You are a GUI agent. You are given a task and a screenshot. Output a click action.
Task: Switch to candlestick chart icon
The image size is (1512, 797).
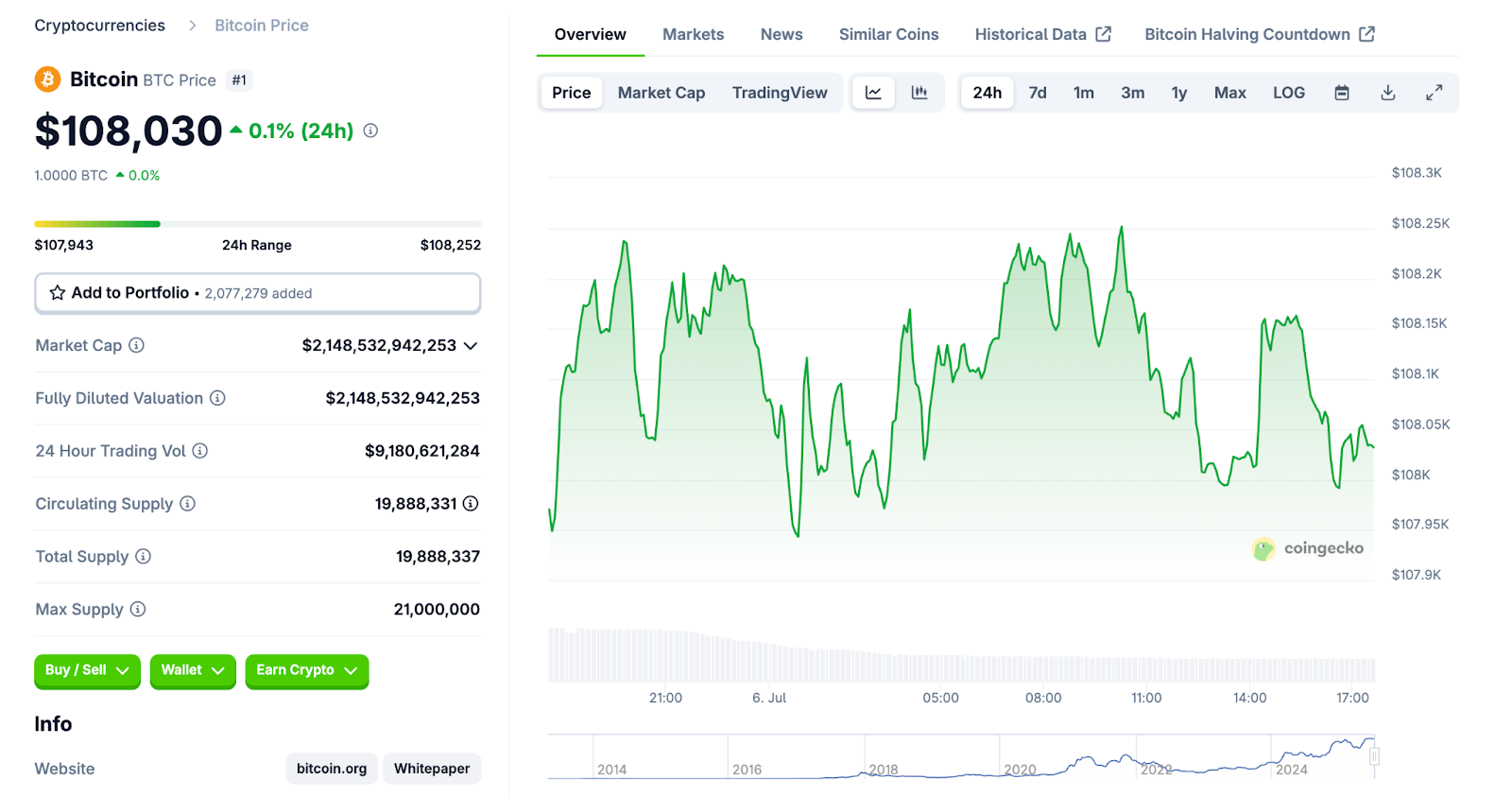coord(919,93)
